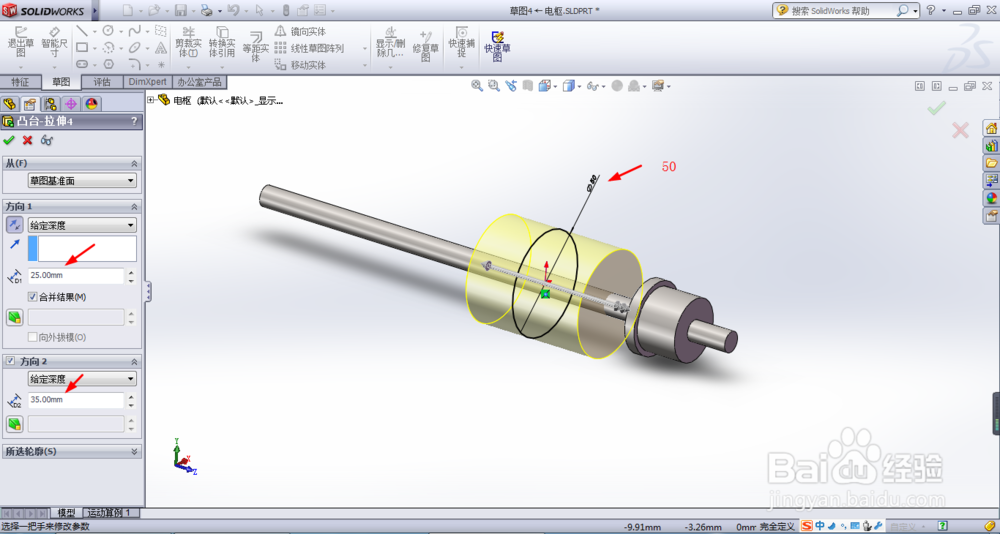Click the Reverse Direction button in 方向 1

[15, 225]
